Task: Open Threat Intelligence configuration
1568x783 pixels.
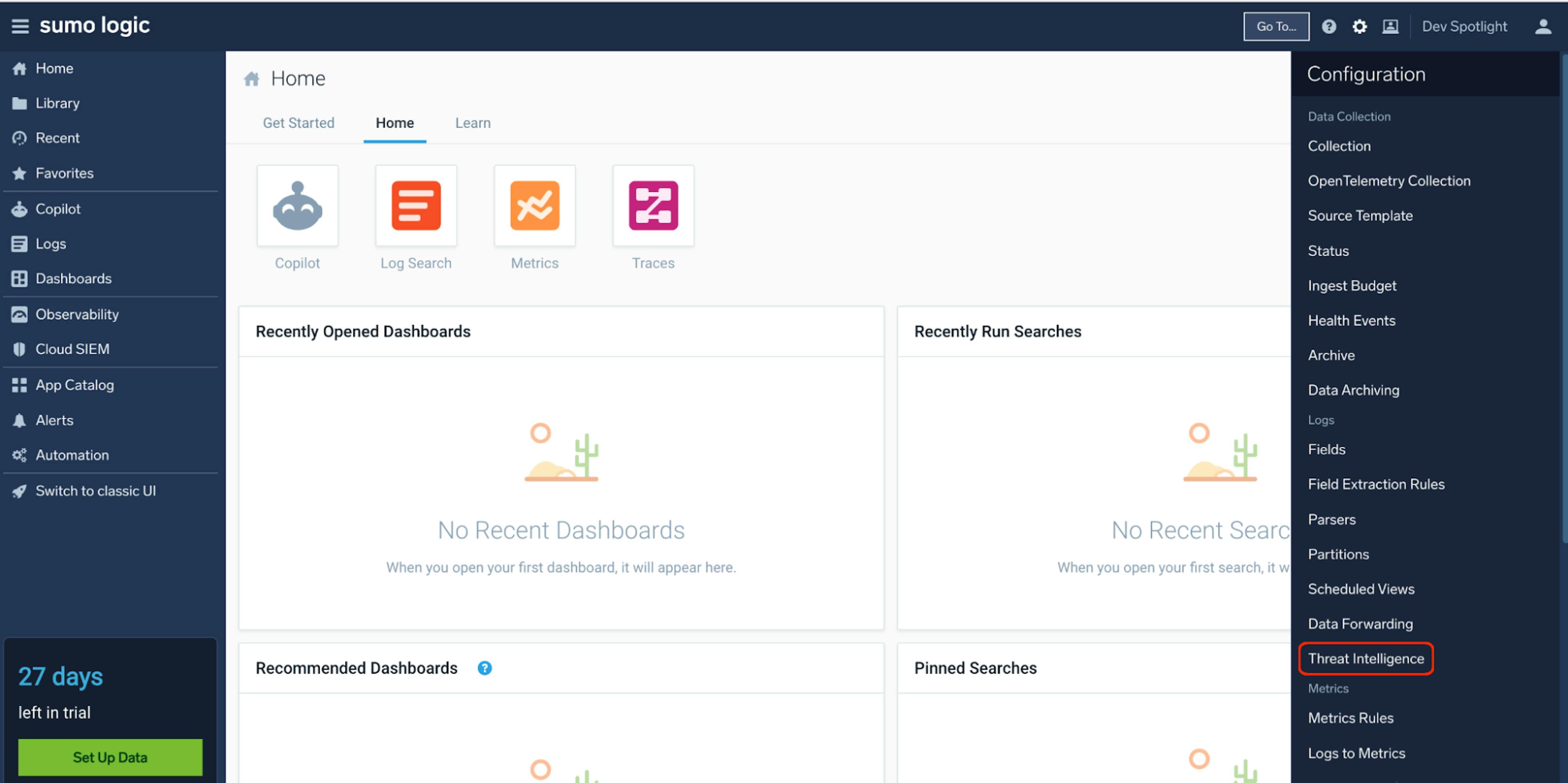Action: 1366,658
